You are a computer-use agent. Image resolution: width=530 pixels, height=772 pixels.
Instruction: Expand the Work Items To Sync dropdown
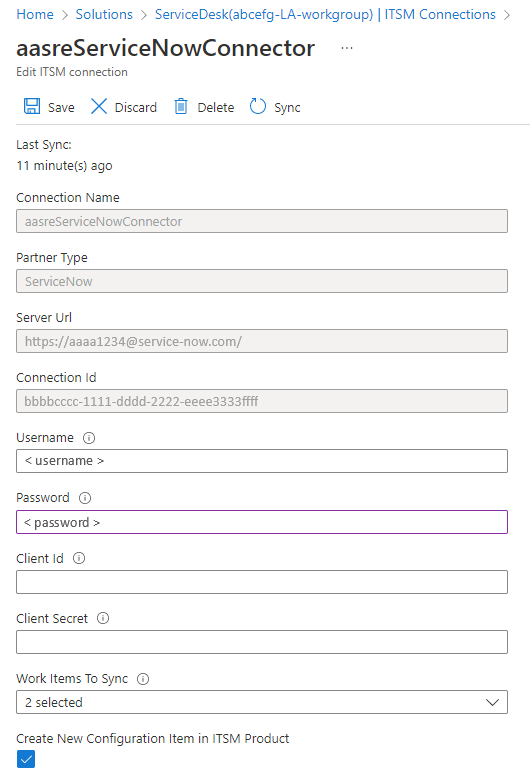click(x=262, y=702)
